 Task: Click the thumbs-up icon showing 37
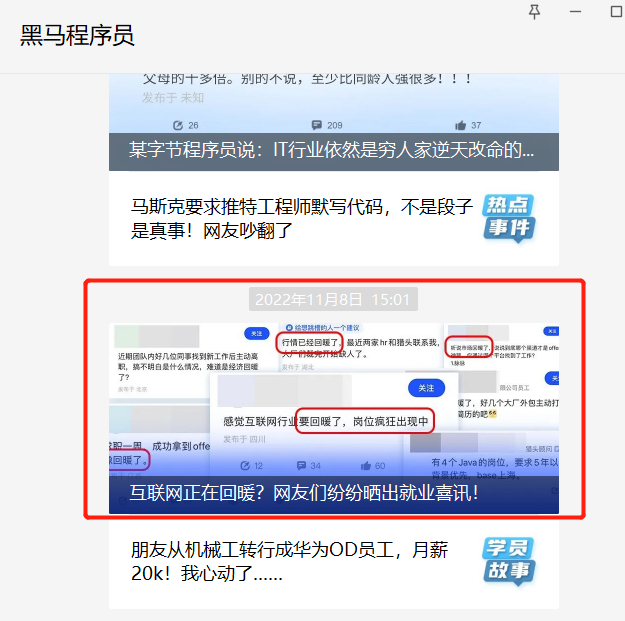[460, 126]
